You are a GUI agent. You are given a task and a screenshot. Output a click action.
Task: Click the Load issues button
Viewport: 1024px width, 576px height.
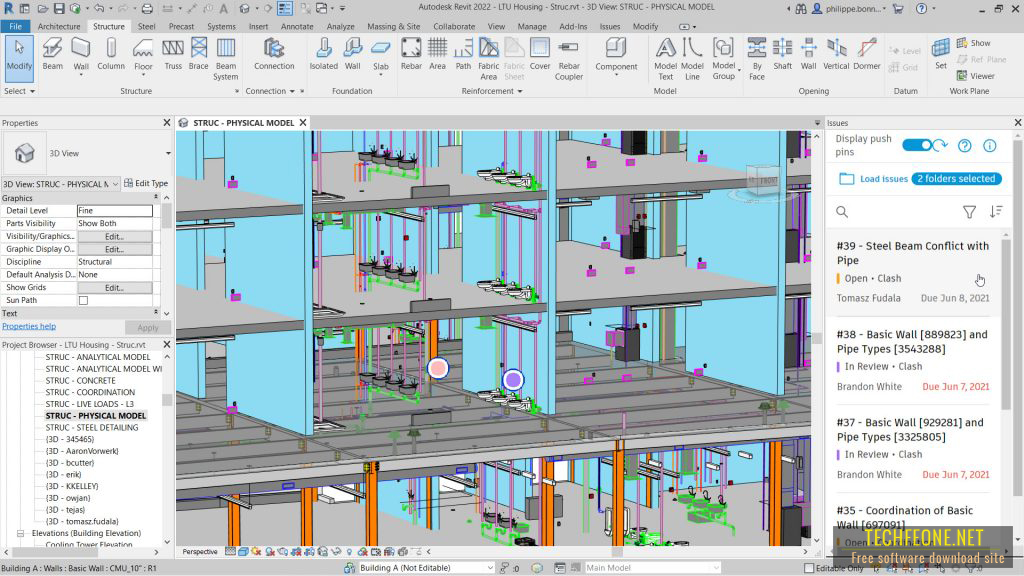pos(874,179)
